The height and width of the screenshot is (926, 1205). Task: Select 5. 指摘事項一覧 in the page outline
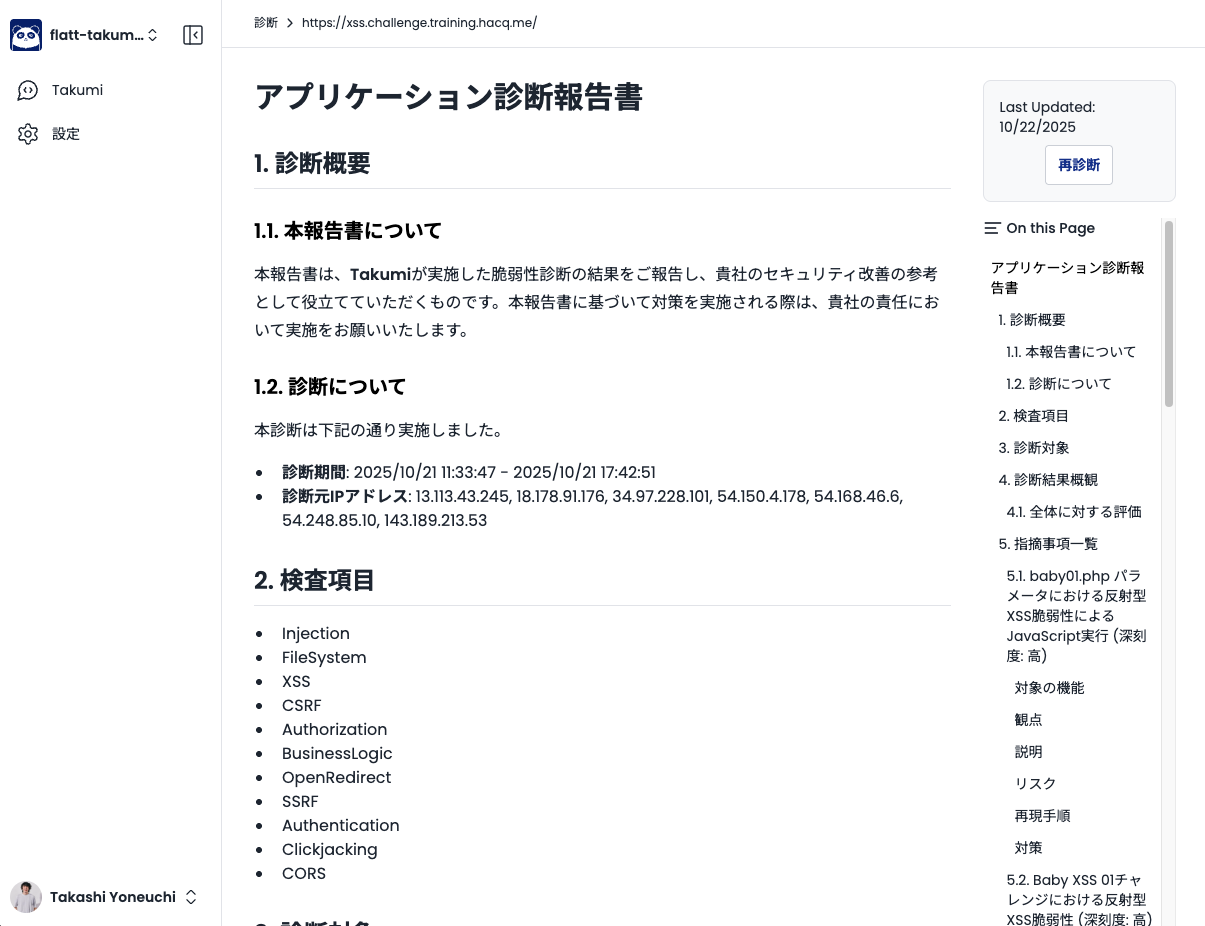pos(1049,544)
